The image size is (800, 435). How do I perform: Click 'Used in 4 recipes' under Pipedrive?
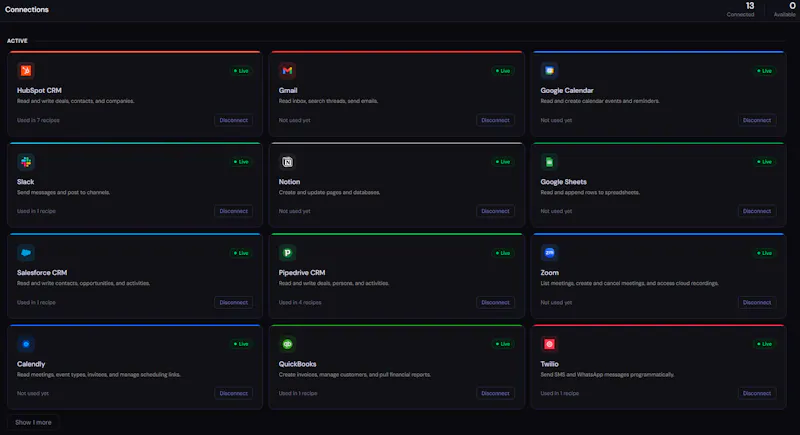click(x=300, y=302)
